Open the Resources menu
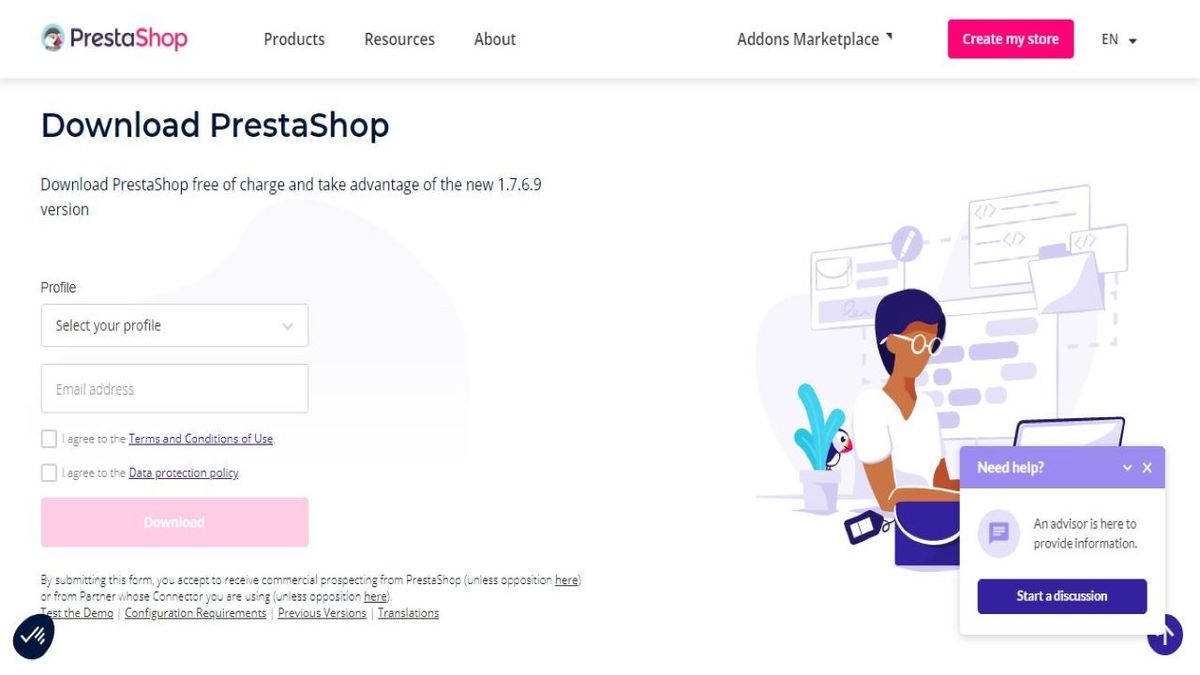 (399, 39)
